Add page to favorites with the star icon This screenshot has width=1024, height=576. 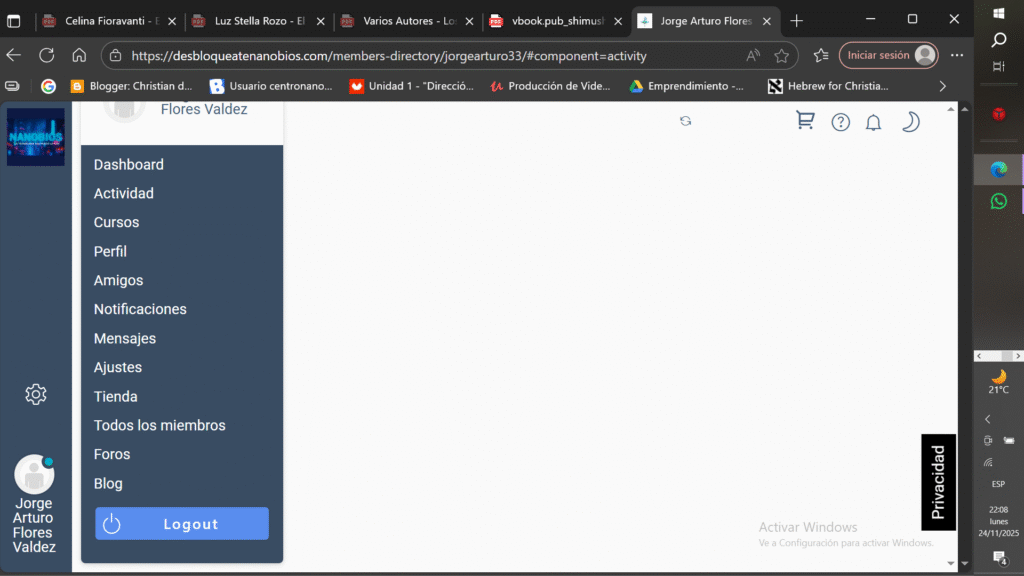(x=781, y=56)
